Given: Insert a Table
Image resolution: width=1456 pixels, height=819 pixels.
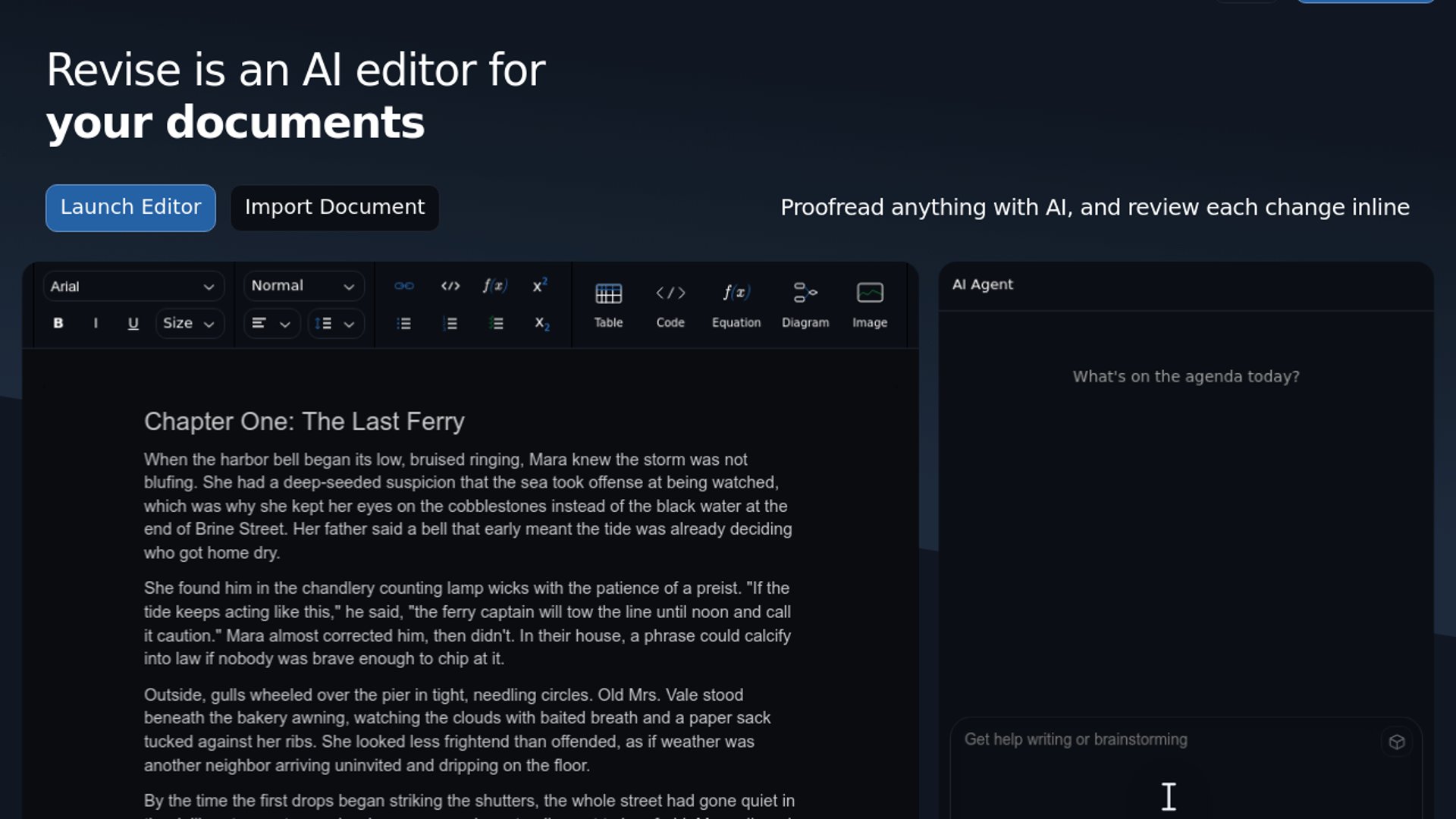Looking at the screenshot, I should point(608,305).
